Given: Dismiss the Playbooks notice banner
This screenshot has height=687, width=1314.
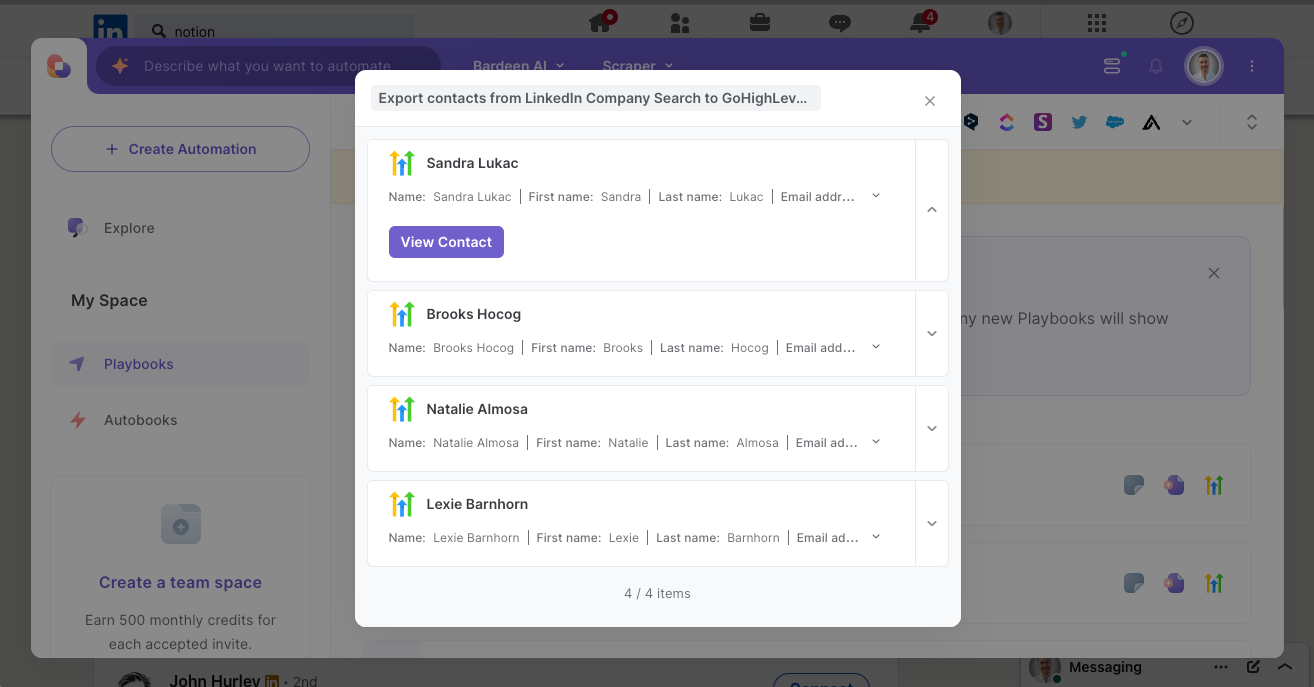Looking at the screenshot, I should click(1214, 273).
